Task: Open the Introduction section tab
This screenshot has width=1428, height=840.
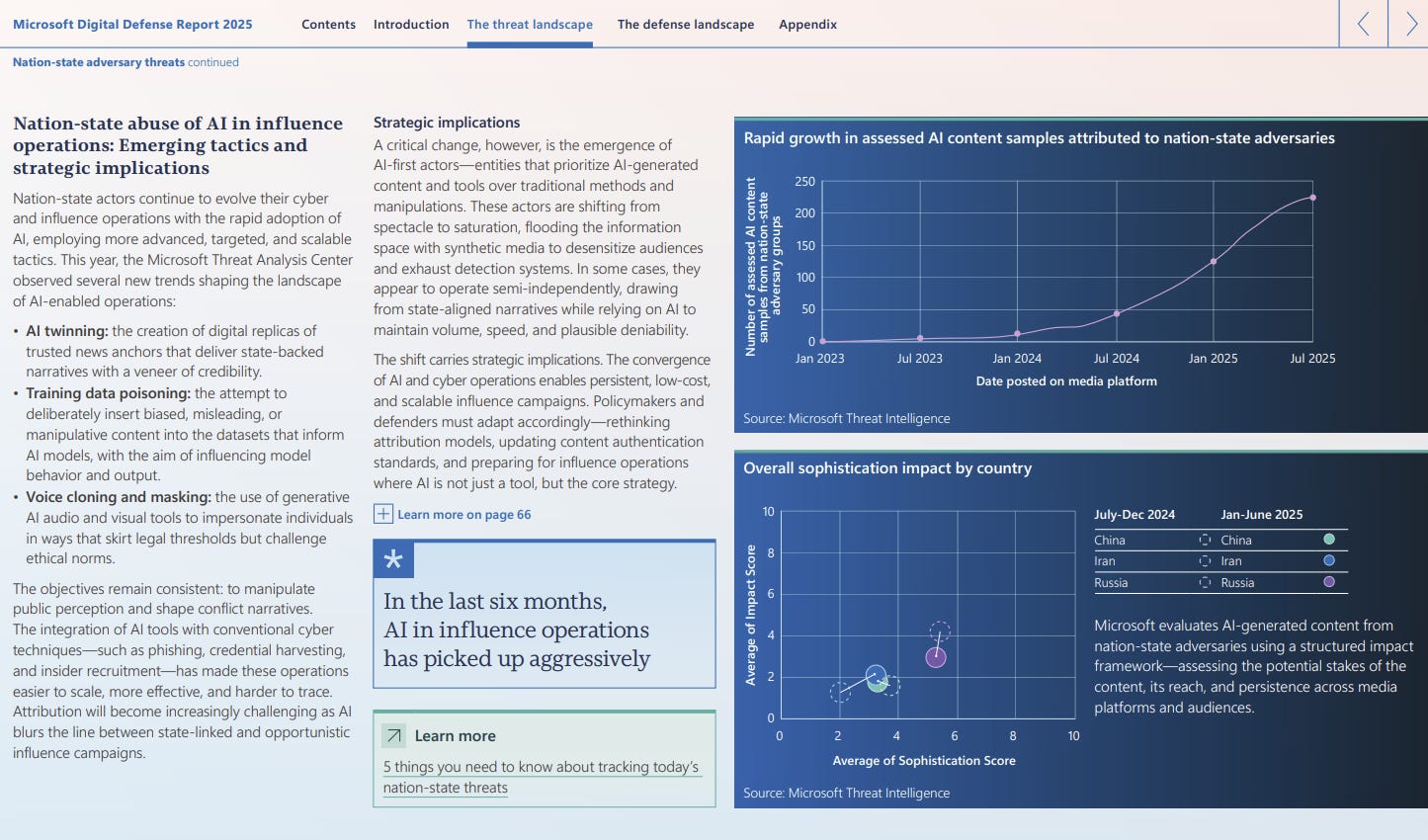Action: point(411,25)
